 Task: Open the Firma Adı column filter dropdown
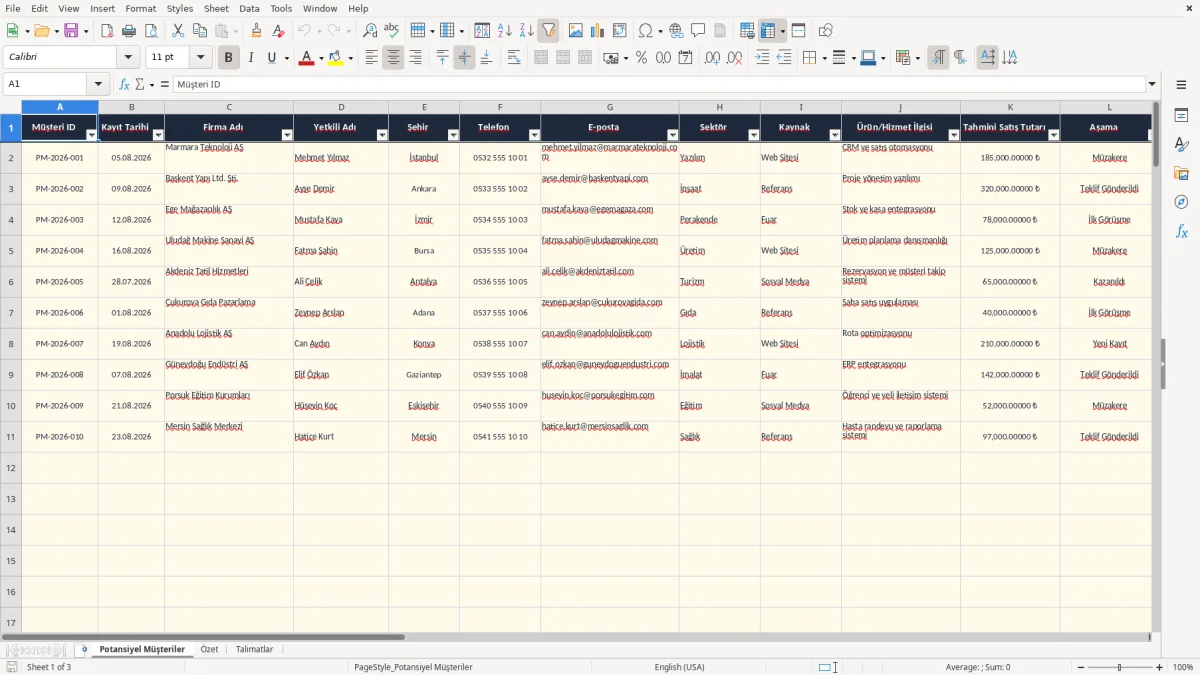(x=287, y=135)
